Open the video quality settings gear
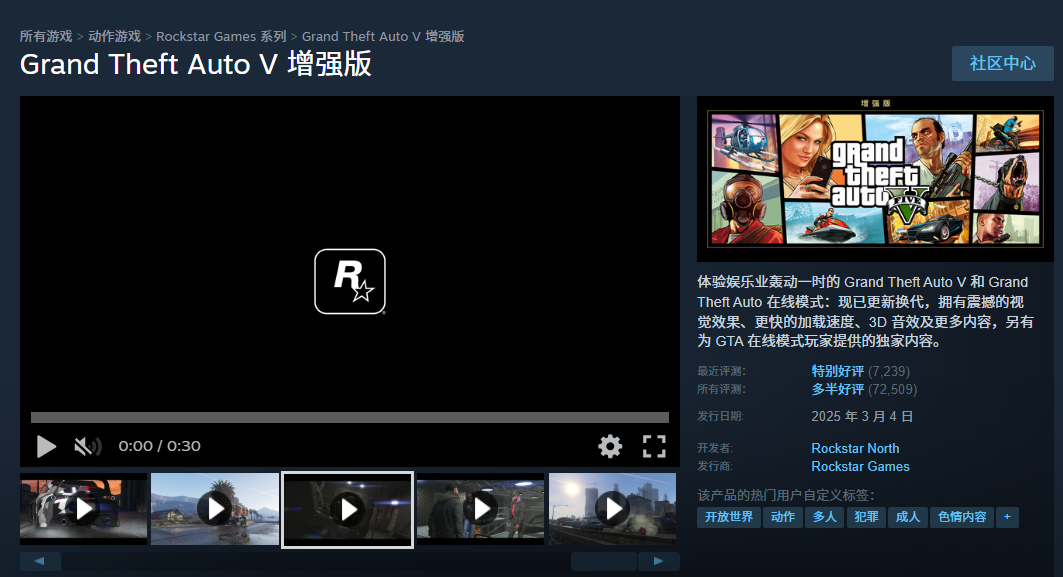Screen dimensions: 1063x577 610,446
